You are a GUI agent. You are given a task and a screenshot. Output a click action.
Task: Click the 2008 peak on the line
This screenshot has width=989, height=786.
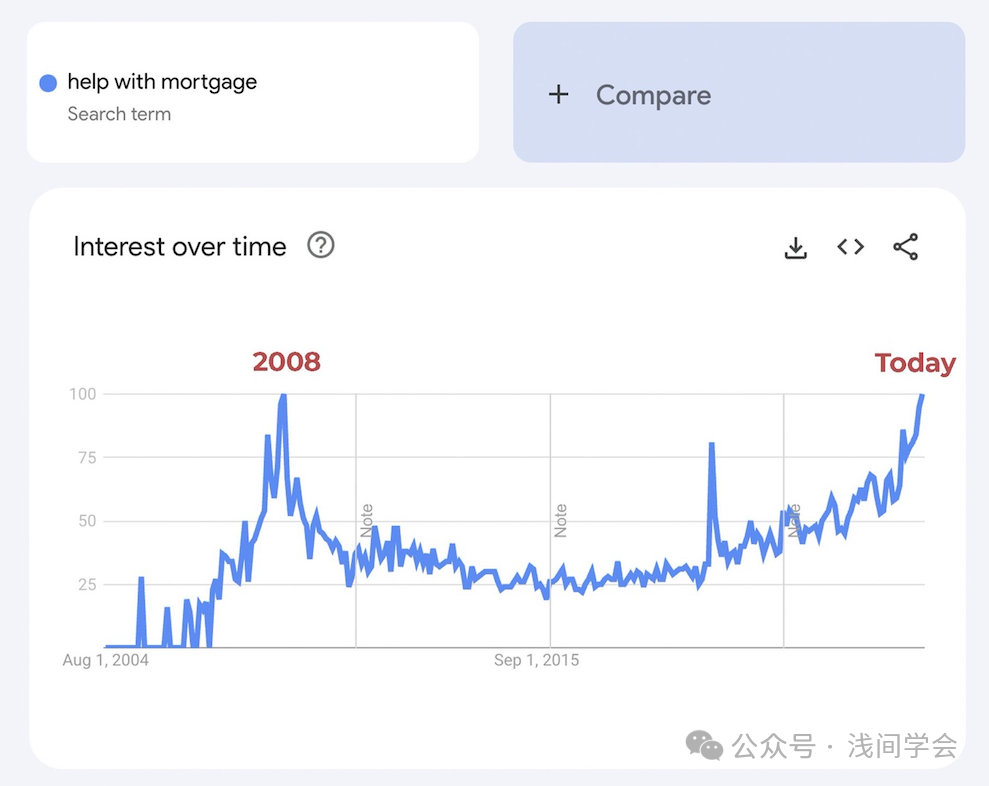pos(283,396)
